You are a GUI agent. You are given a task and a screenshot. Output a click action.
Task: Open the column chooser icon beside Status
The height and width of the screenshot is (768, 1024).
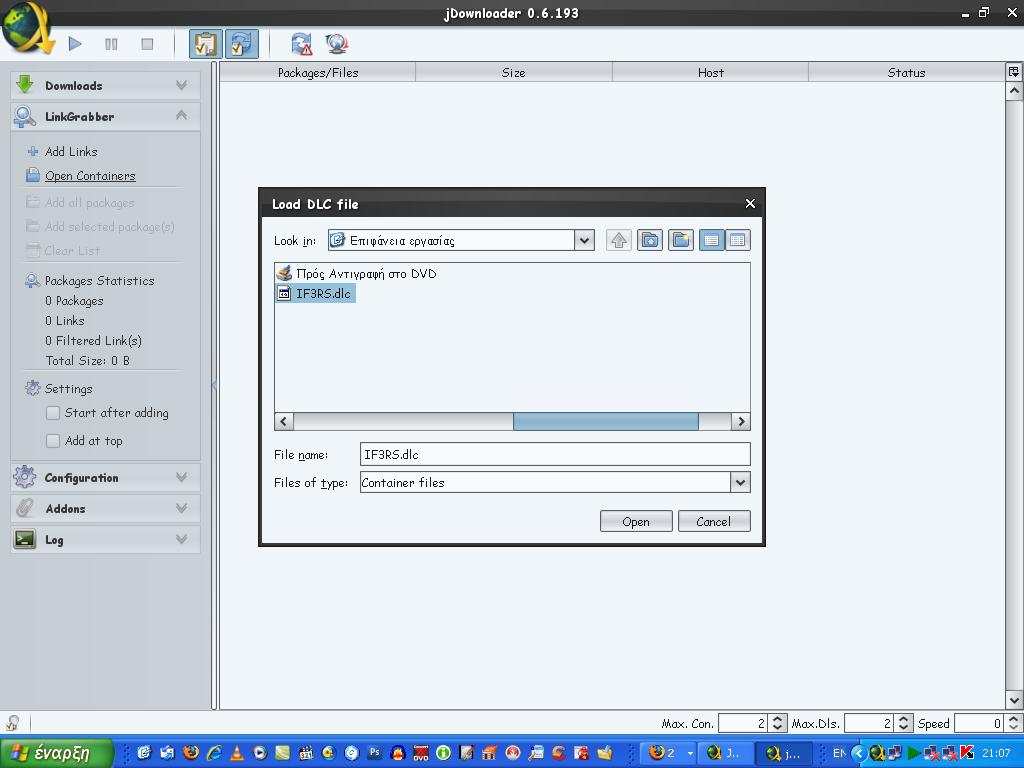point(1014,72)
